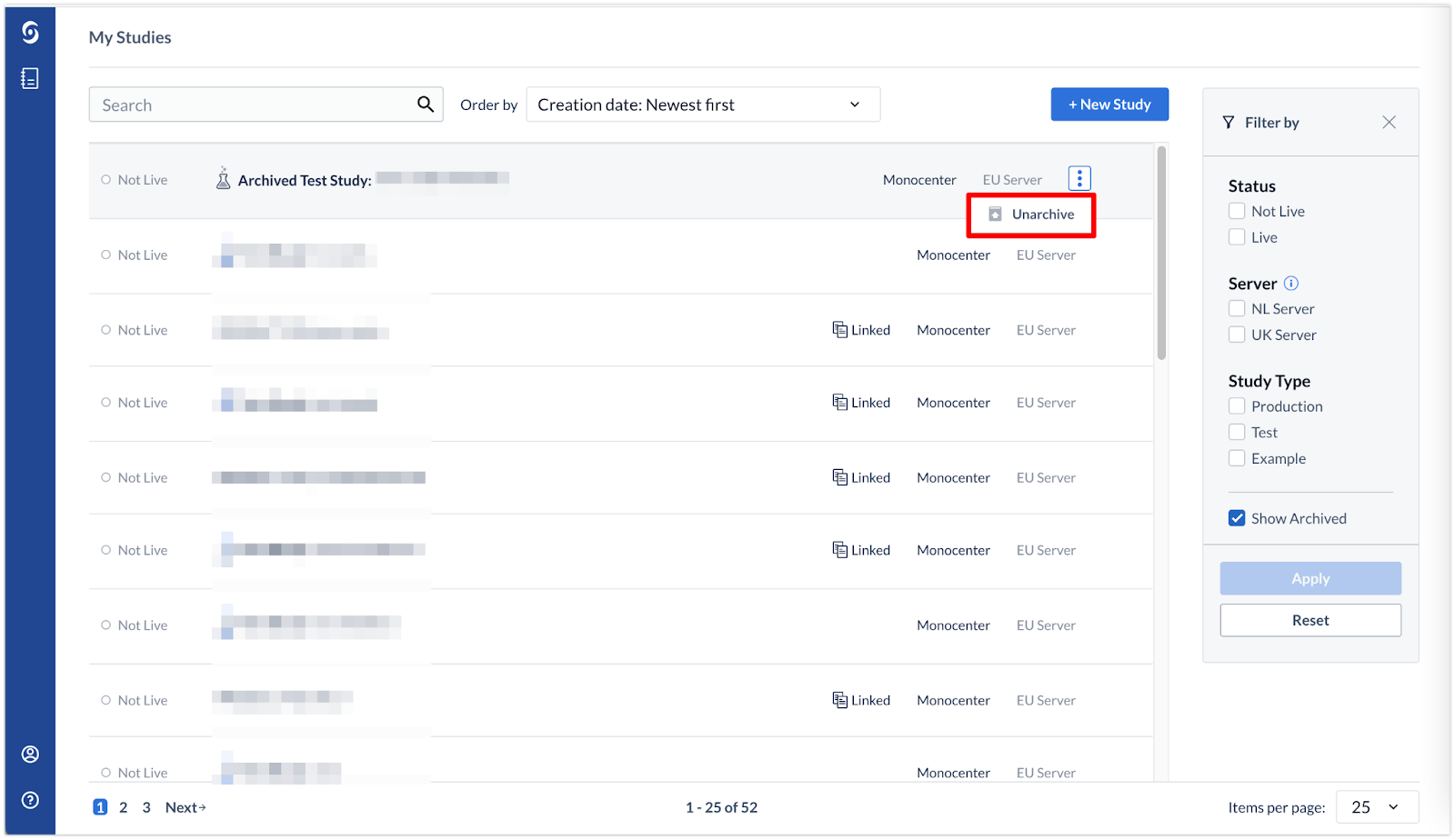Close the Filter by panel

(1389, 122)
